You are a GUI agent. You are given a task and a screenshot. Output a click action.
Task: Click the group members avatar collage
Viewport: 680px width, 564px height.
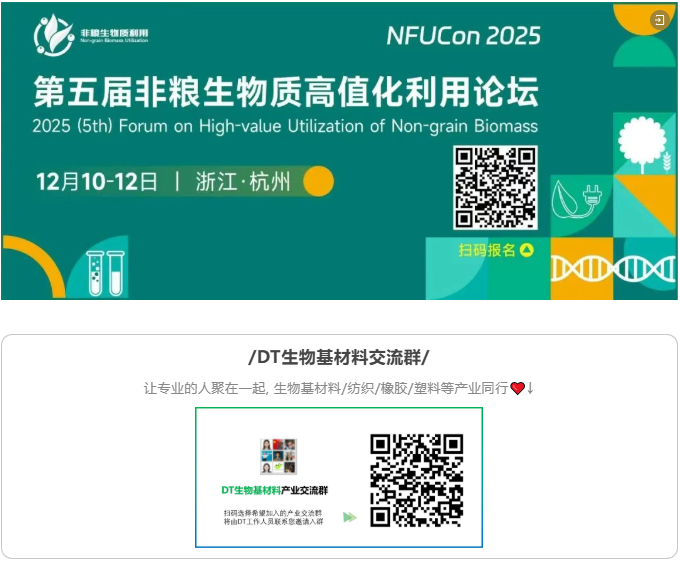[278, 456]
